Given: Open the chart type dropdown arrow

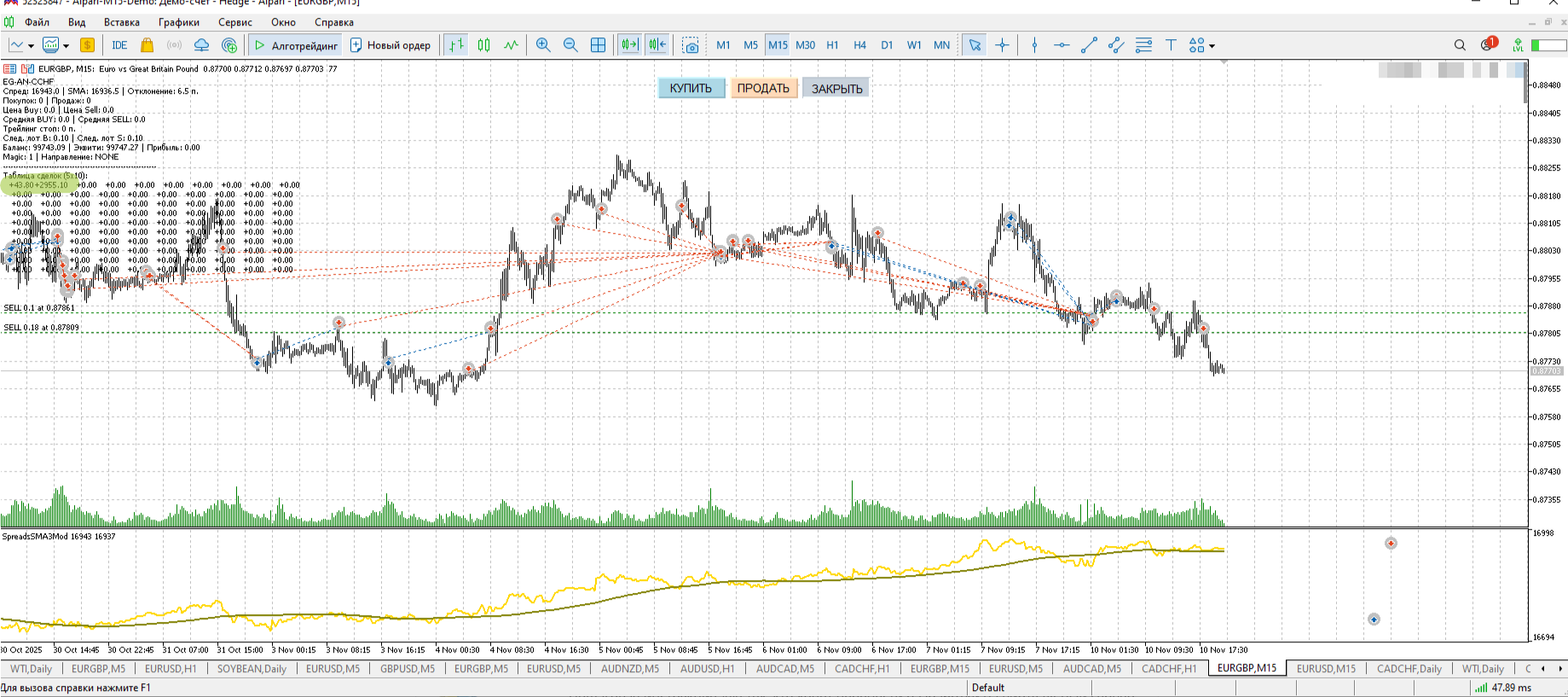Looking at the screenshot, I should pos(31,46).
